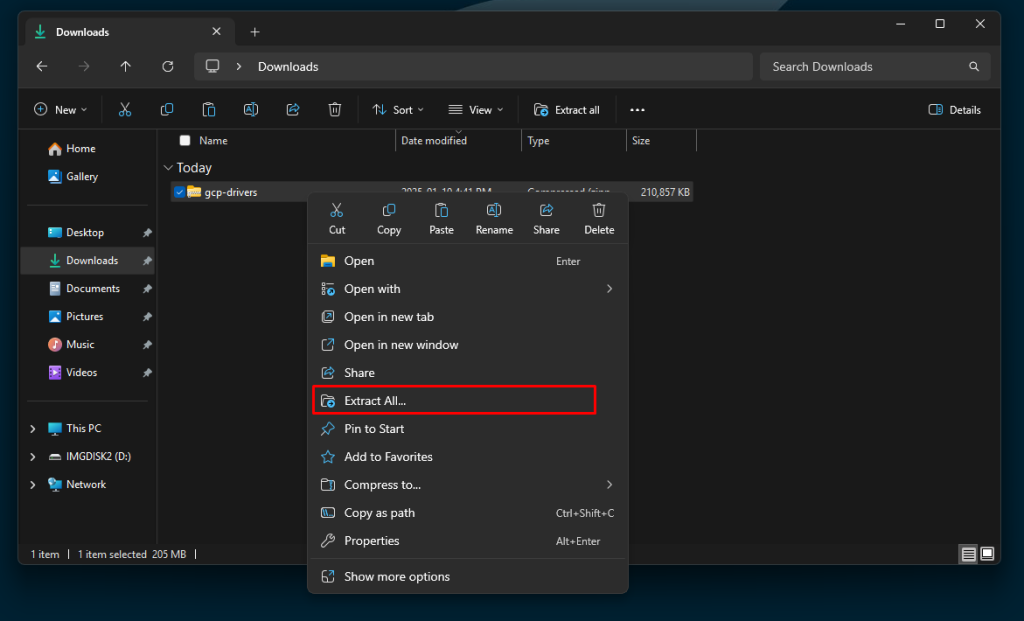Click the Copy icon in the toolbar
This screenshot has height=621, width=1024.
coord(166,109)
